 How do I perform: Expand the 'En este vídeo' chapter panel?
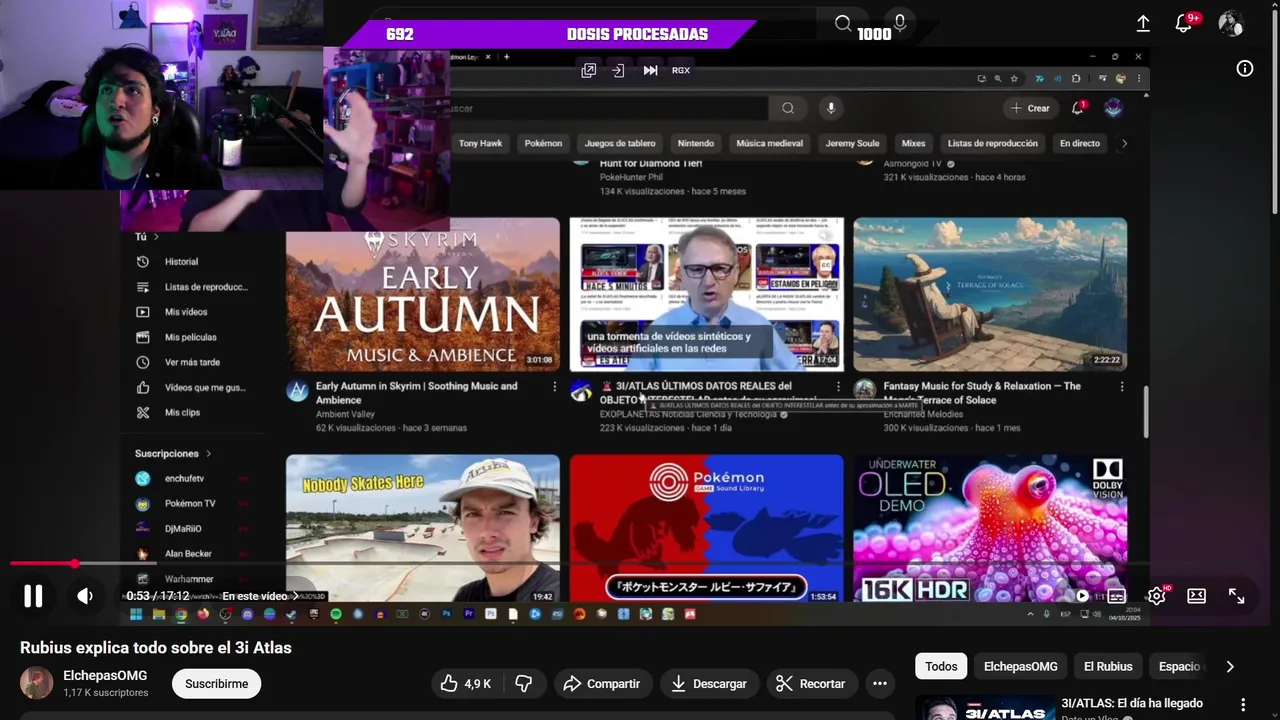click(x=260, y=596)
